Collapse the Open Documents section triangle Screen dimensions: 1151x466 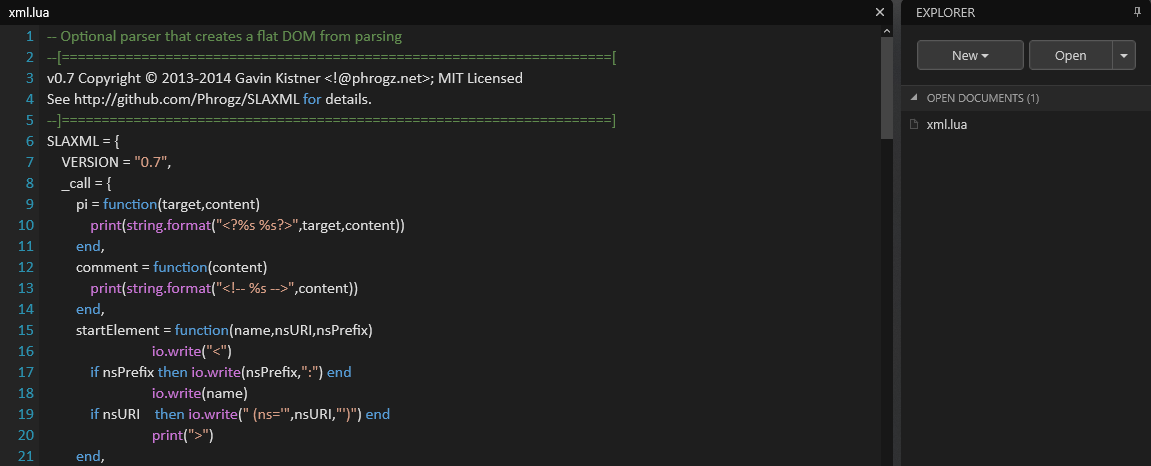(x=914, y=98)
